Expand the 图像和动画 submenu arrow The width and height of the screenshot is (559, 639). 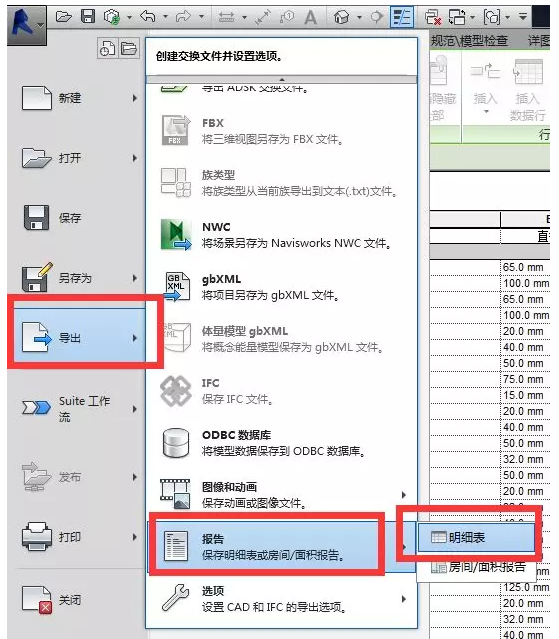coord(404,495)
